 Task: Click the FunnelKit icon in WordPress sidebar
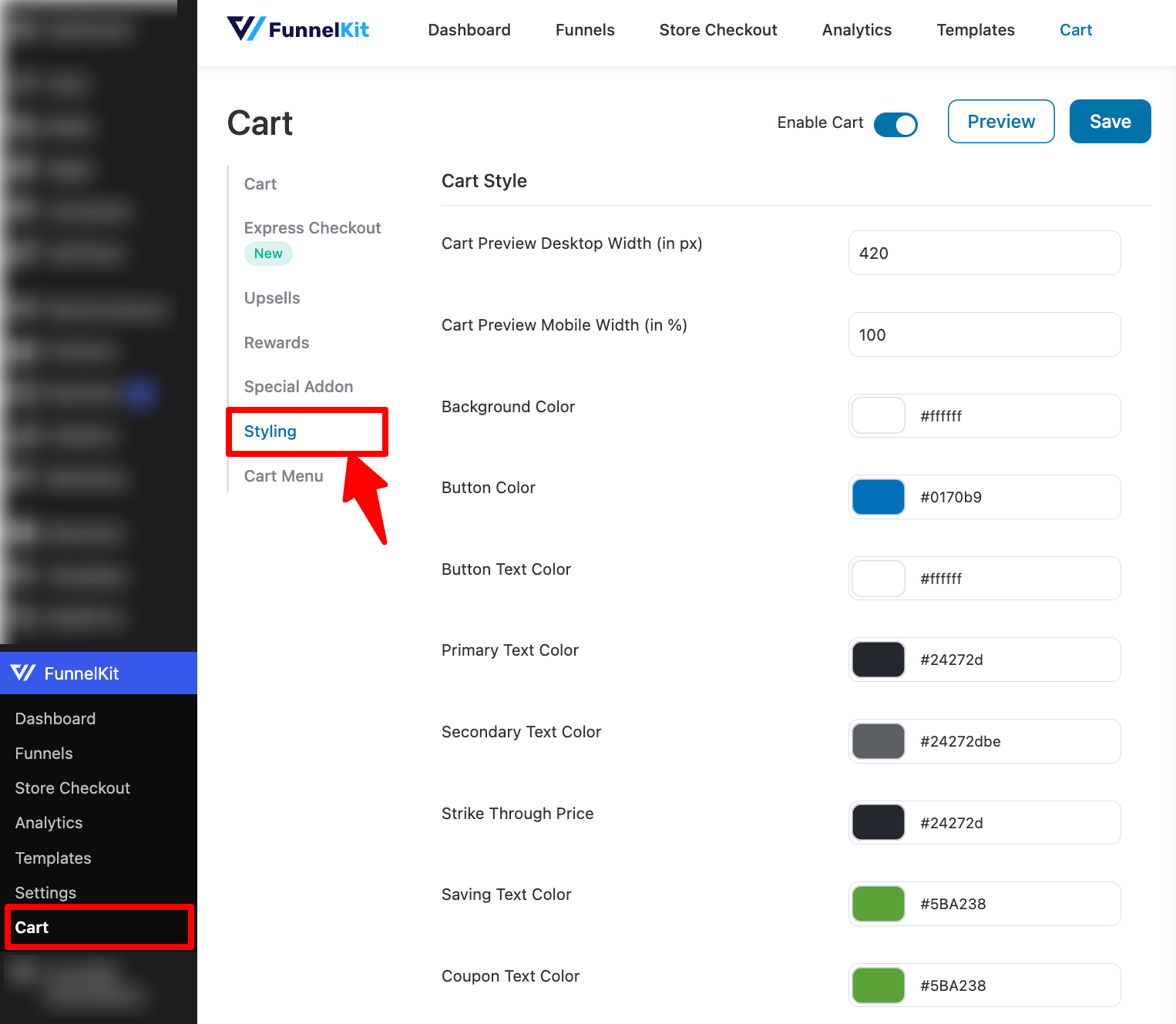tap(23, 673)
